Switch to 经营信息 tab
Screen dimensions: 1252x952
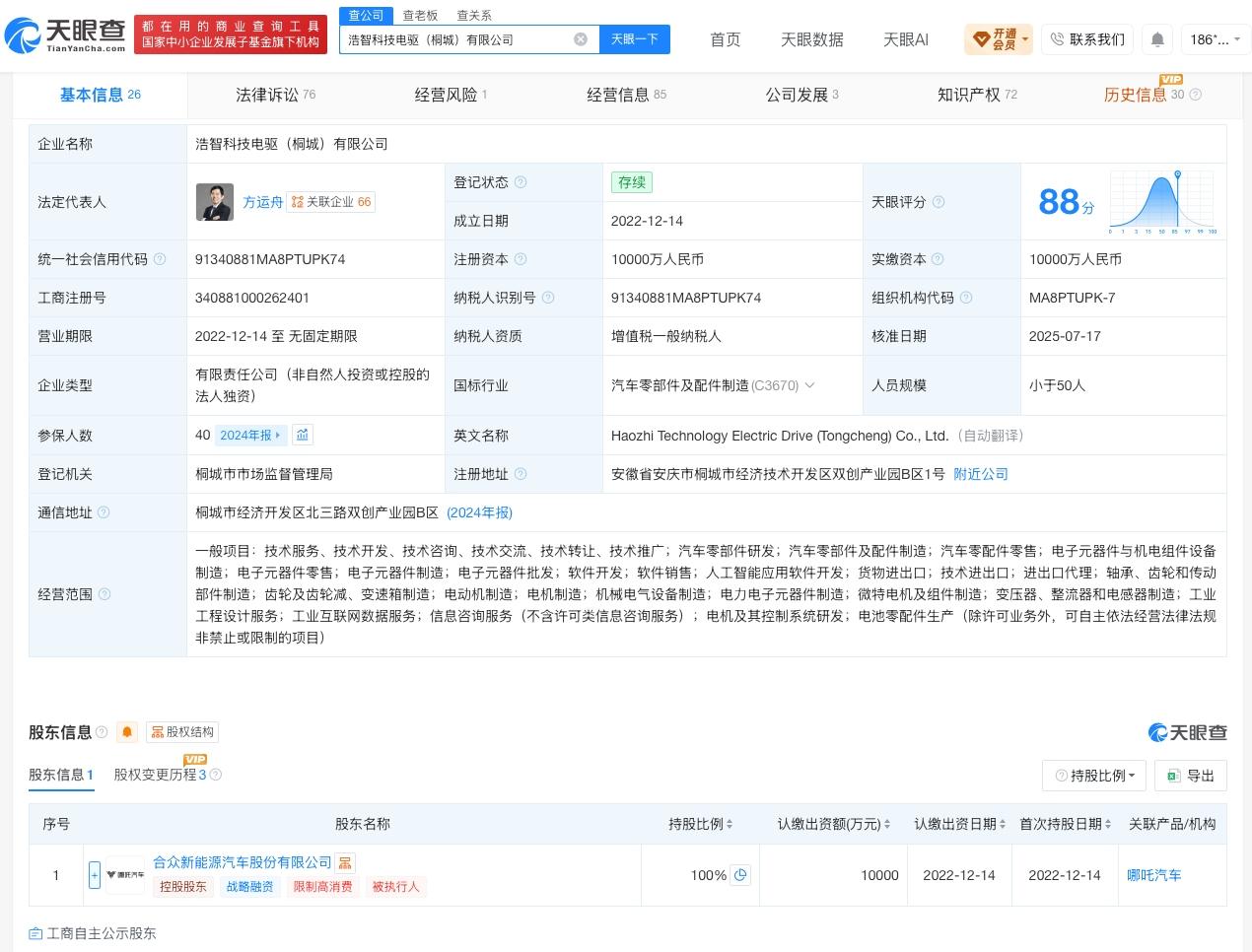pyautogui.click(x=626, y=95)
